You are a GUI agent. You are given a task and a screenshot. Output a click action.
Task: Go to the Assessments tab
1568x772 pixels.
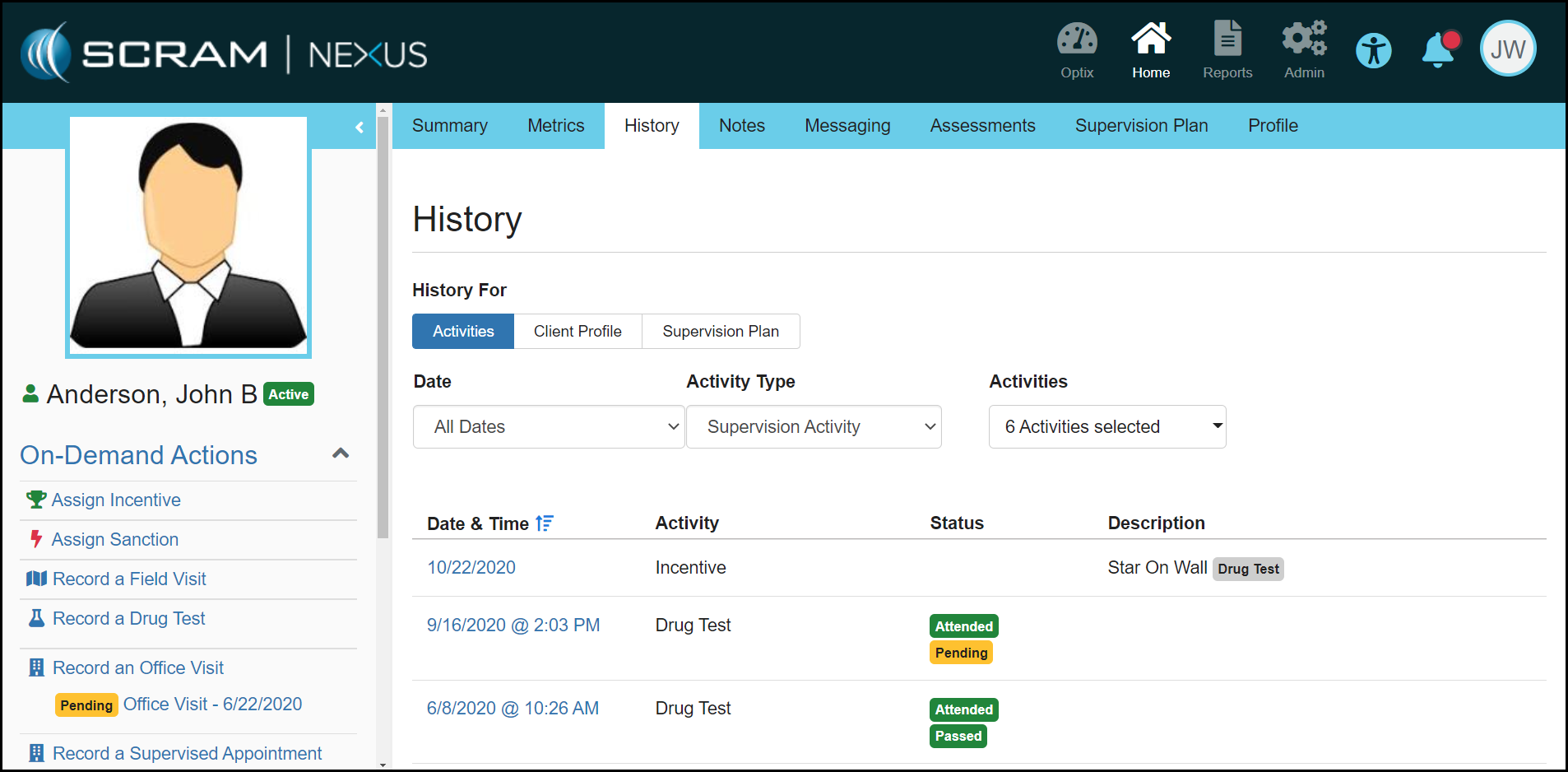pos(982,126)
